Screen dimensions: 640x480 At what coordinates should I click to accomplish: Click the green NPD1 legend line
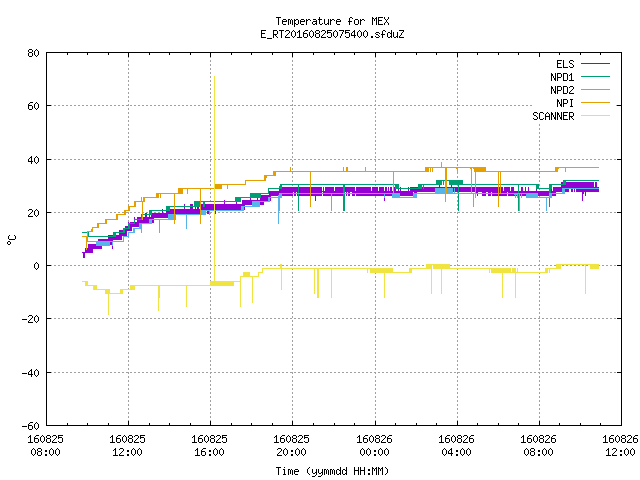pyautogui.click(x=595, y=76)
